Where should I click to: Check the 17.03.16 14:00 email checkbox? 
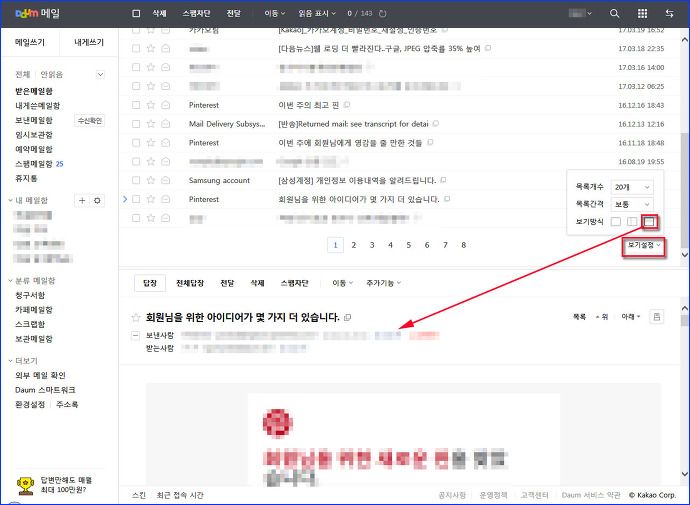[x=136, y=67]
